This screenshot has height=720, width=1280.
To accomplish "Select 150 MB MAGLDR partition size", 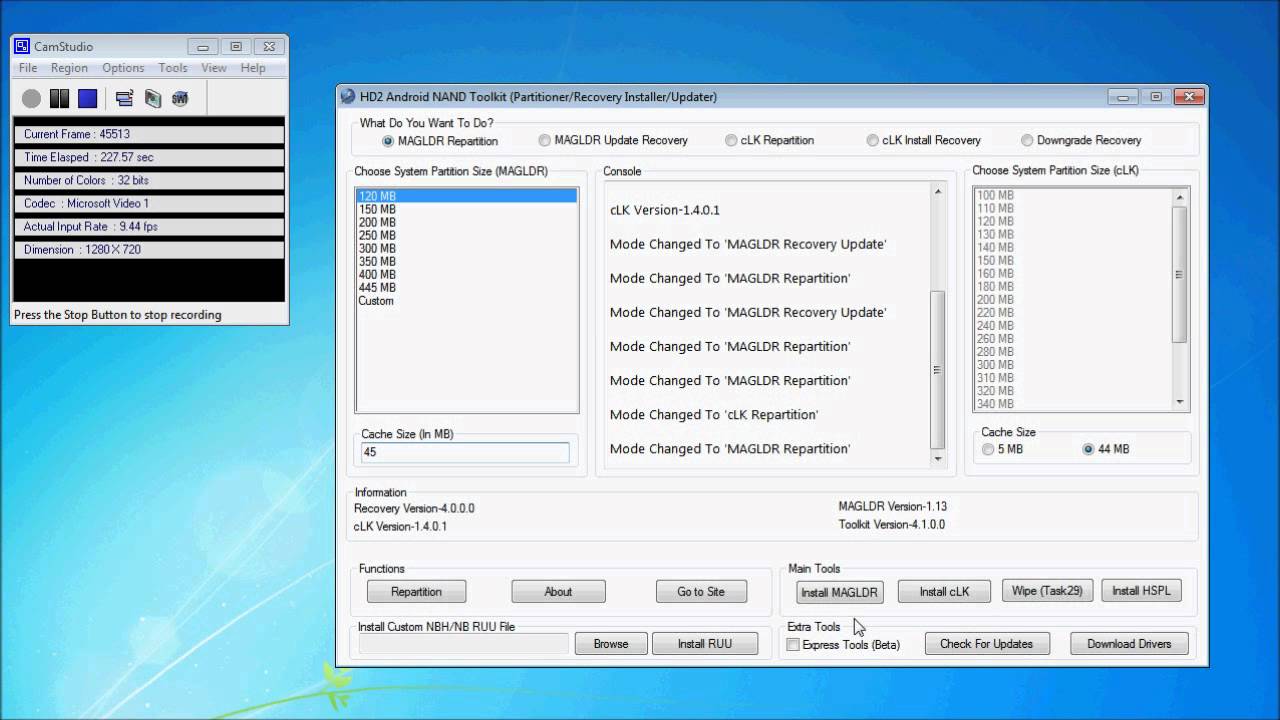I will click(x=466, y=209).
